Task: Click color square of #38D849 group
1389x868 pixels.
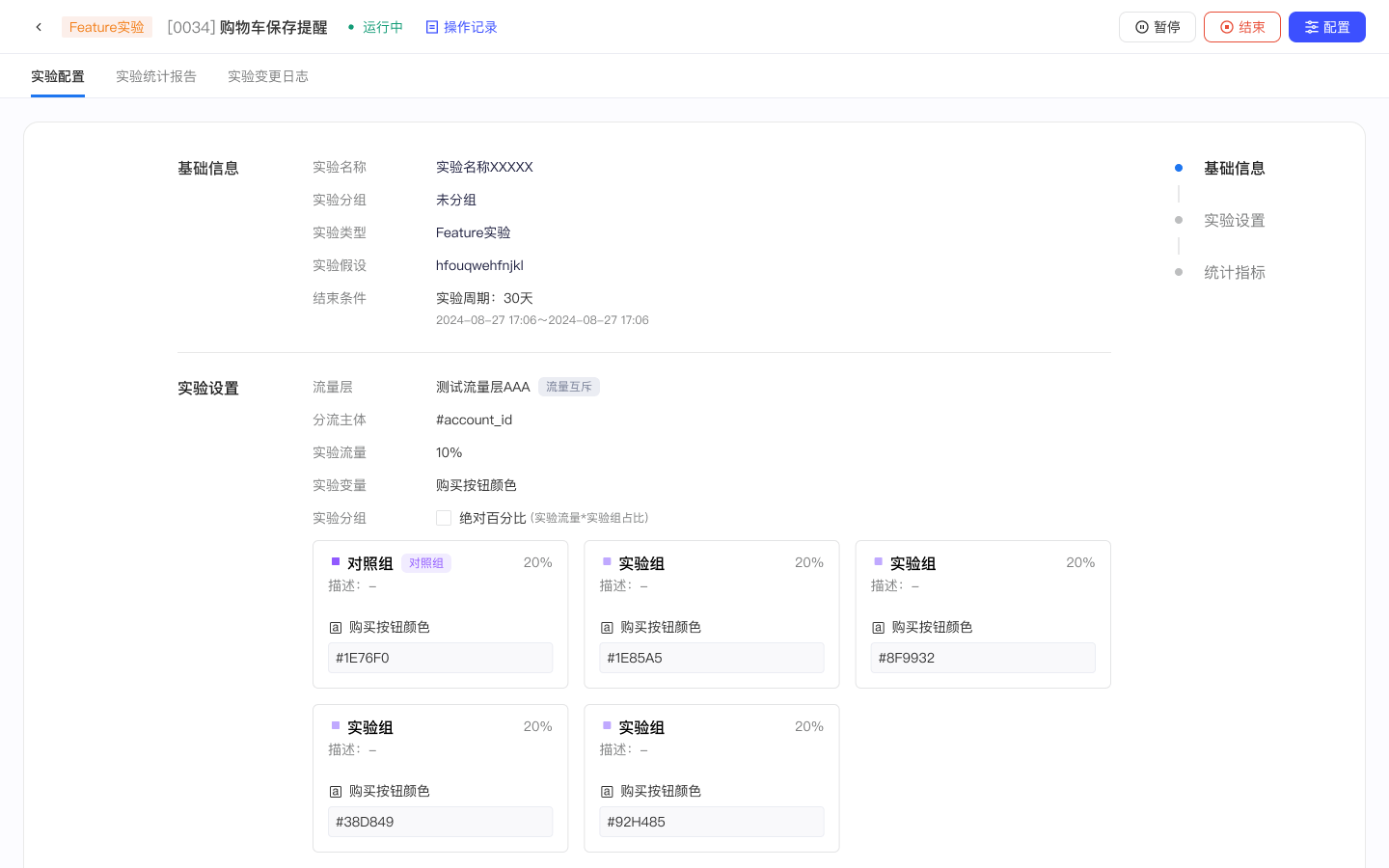Action: click(336, 725)
